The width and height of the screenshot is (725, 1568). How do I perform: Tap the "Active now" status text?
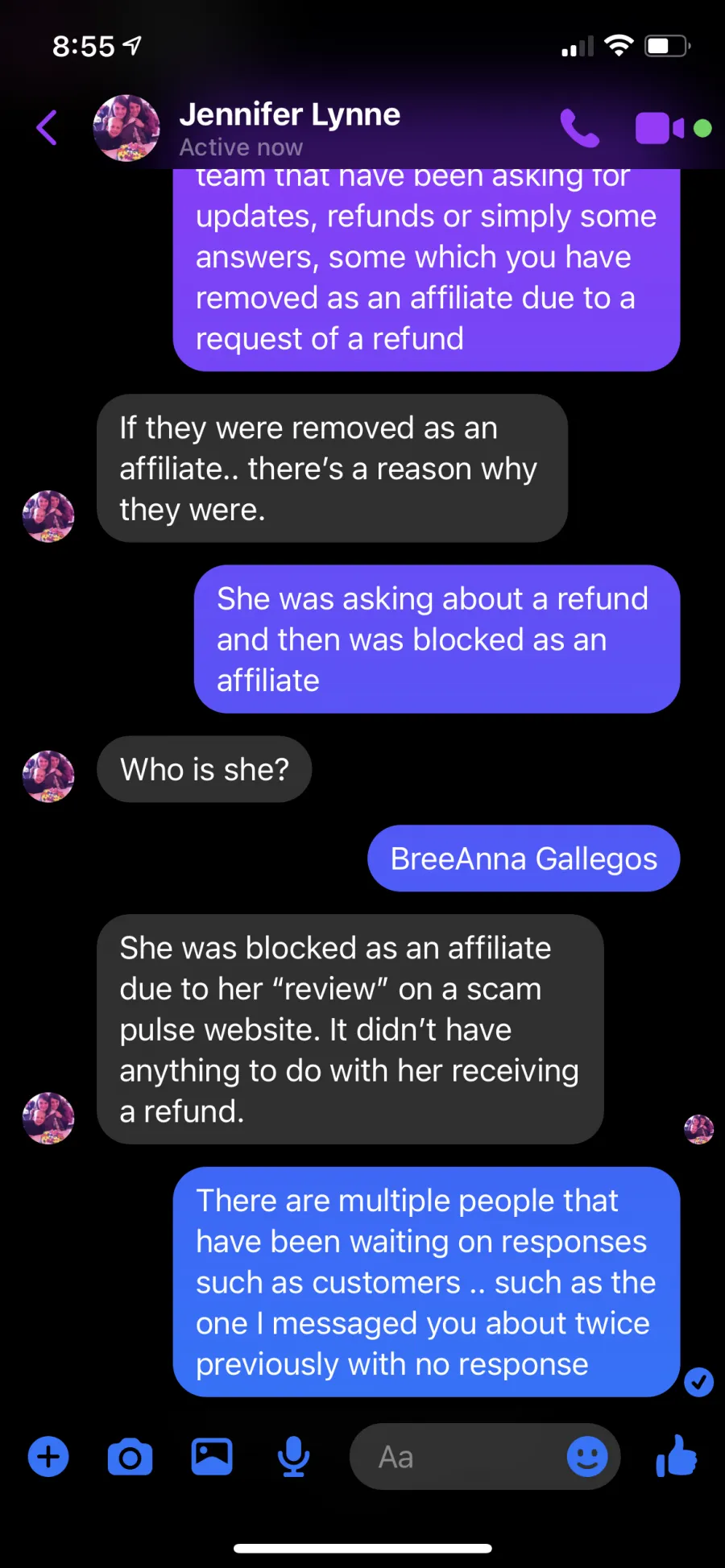pos(241,147)
